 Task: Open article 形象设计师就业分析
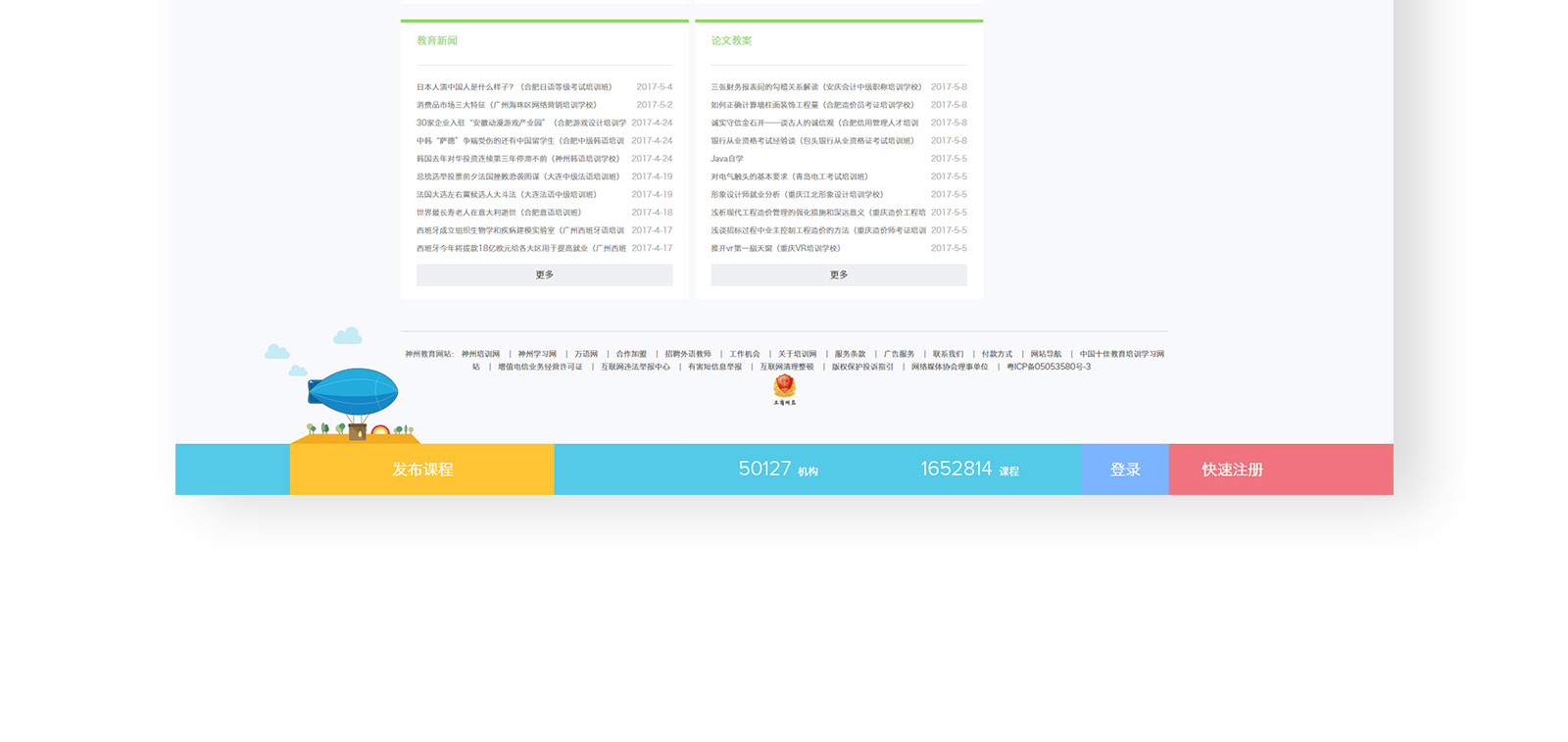[x=797, y=195]
